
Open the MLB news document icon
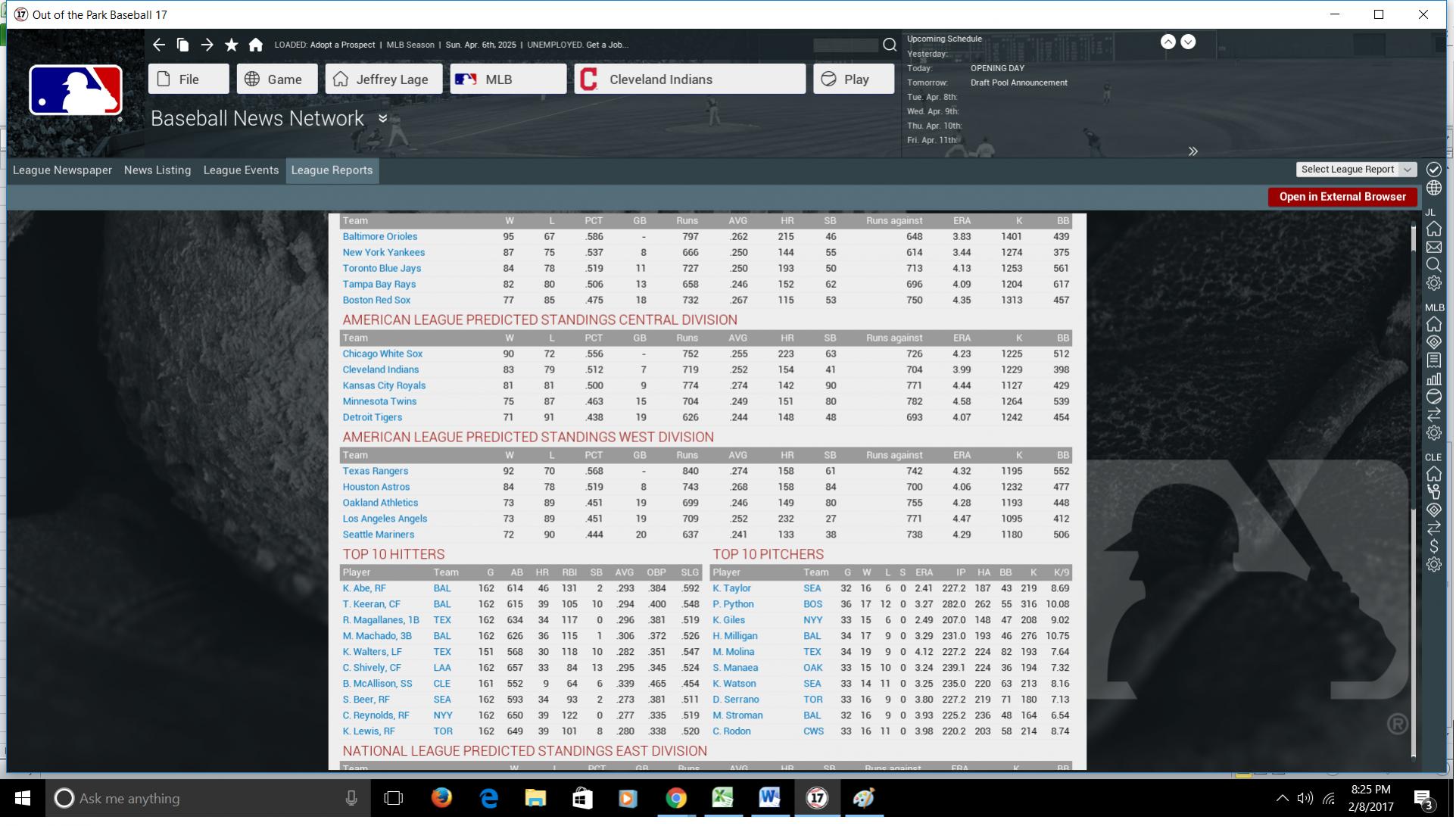pos(1433,360)
